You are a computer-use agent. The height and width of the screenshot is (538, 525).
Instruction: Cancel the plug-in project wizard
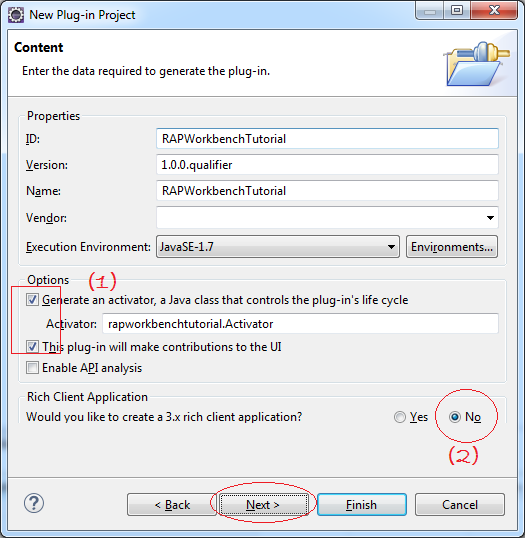(x=460, y=505)
